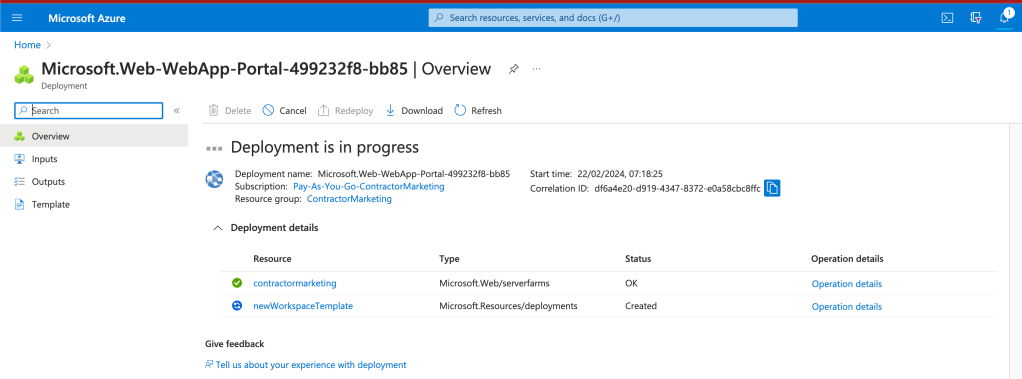Click the top search resources, services, and docs field
Screen dimensions: 1022x379
coord(613,18)
